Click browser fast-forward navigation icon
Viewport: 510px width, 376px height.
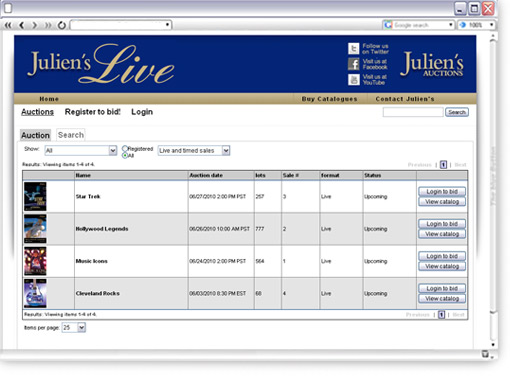(x=48, y=25)
